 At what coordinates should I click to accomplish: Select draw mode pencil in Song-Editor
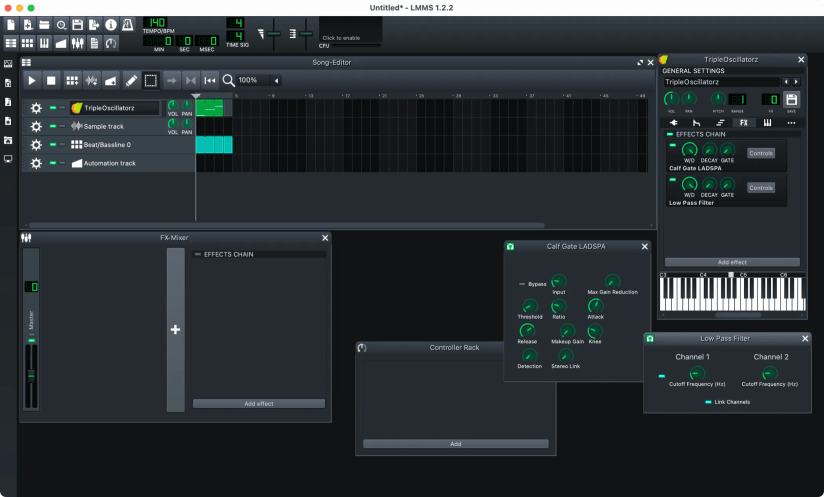[x=131, y=80]
